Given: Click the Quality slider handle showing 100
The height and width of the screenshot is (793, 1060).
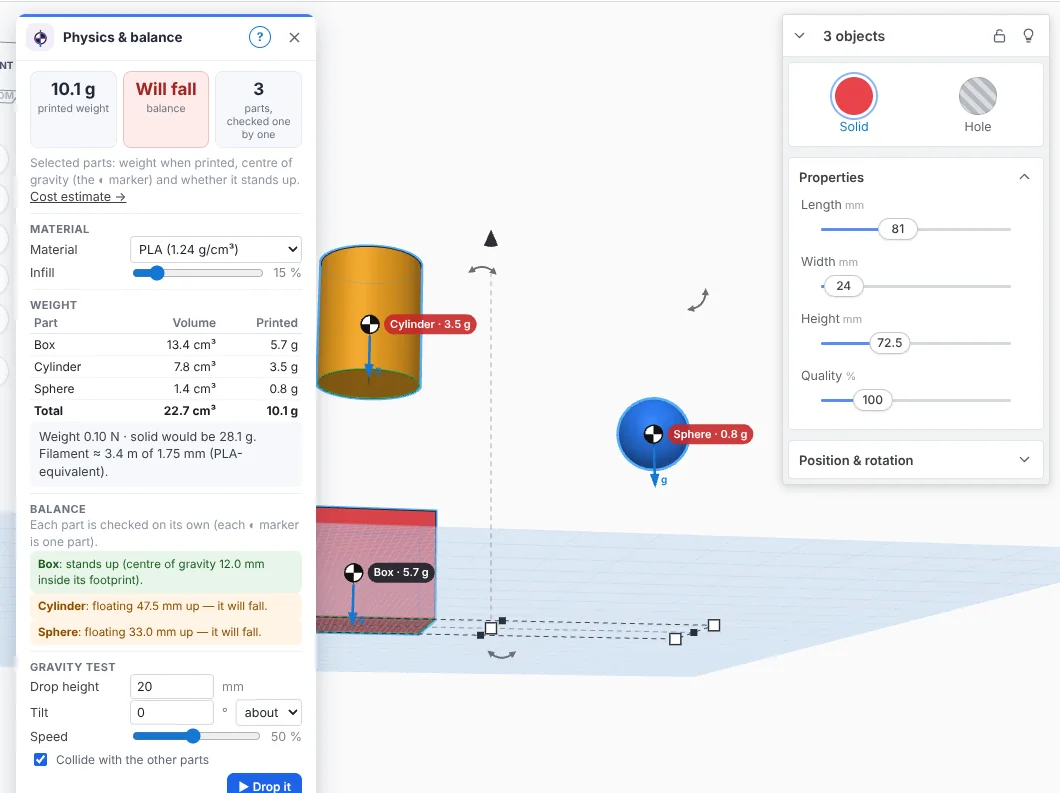Looking at the screenshot, I should pos(873,400).
